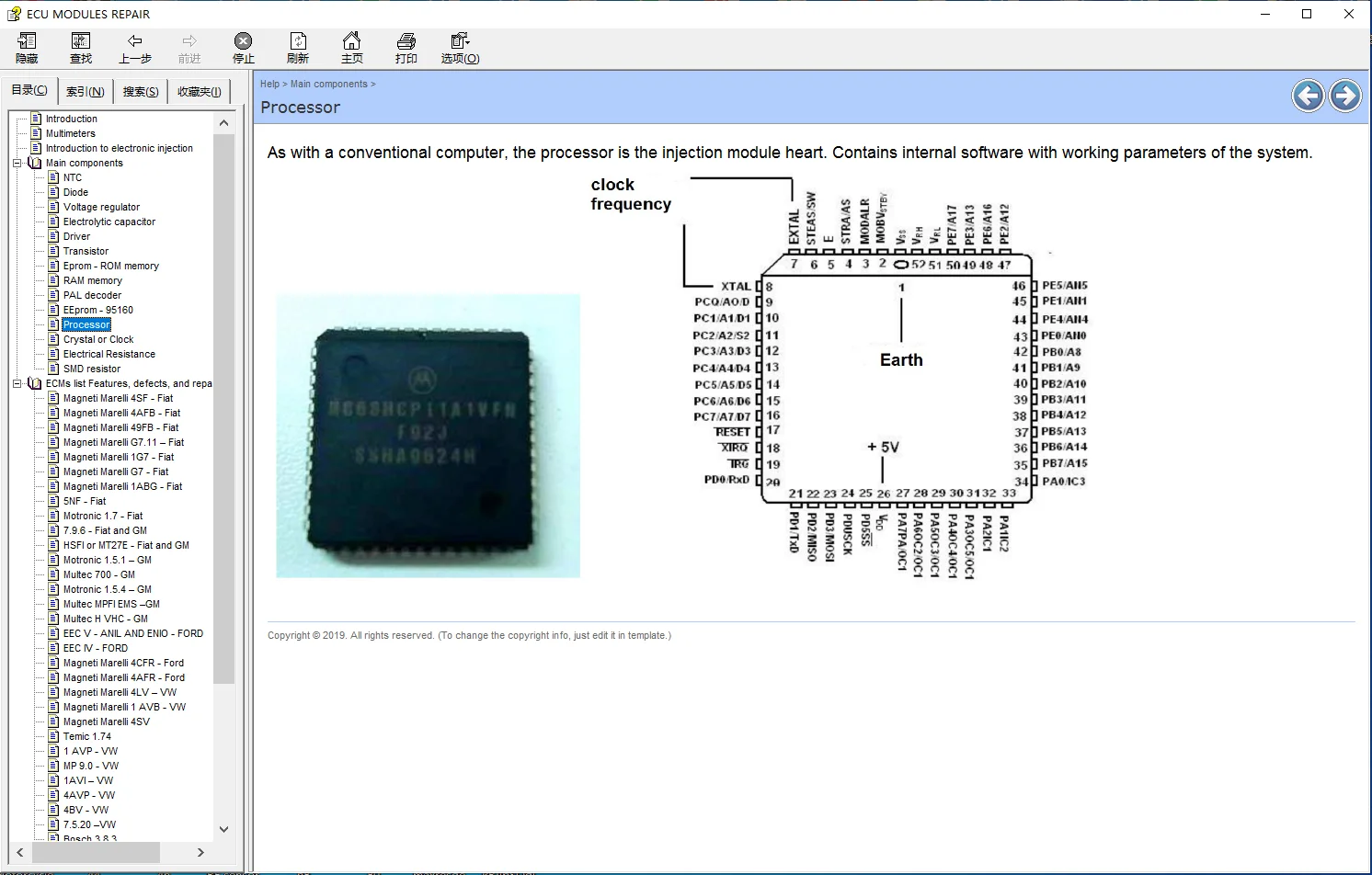The height and width of the screenshot is (875, 1372).
Task: Click the page icon next to Transistor
Action: [x=53, y=251]
